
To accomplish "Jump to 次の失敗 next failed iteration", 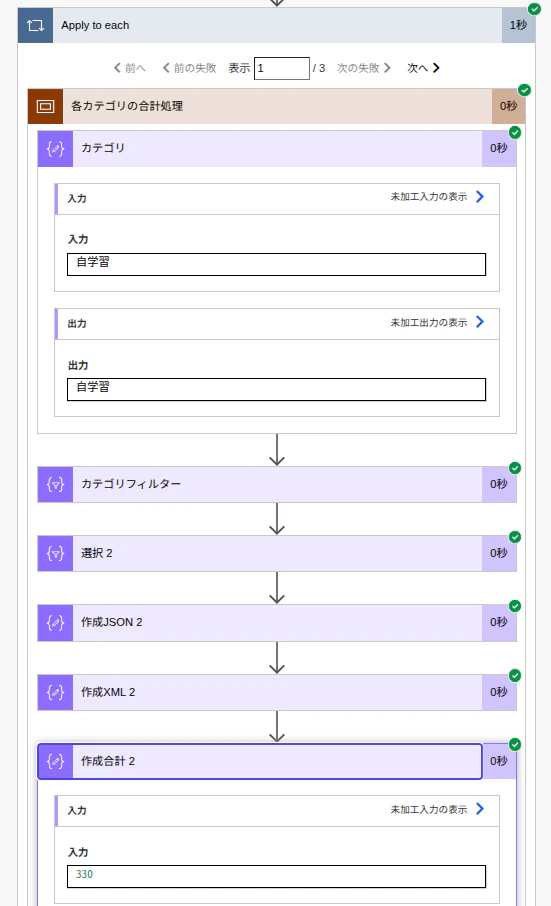I will 364,68.
